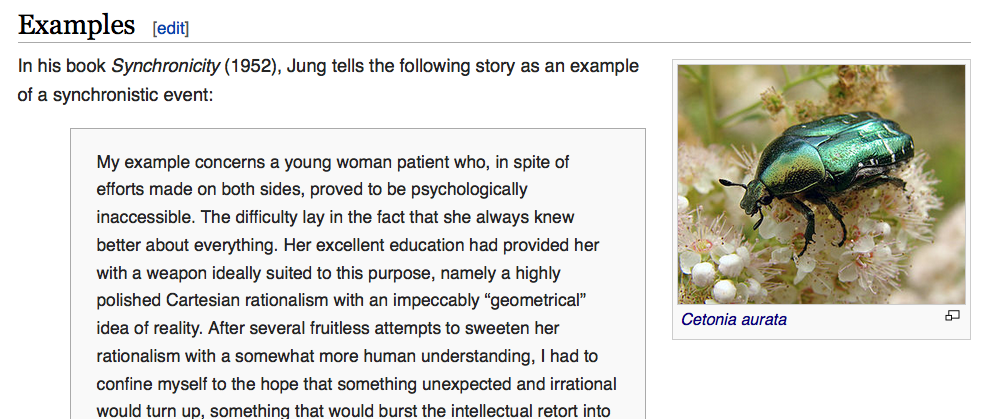Click the edit link beside Examples heading

click(171, 28)
